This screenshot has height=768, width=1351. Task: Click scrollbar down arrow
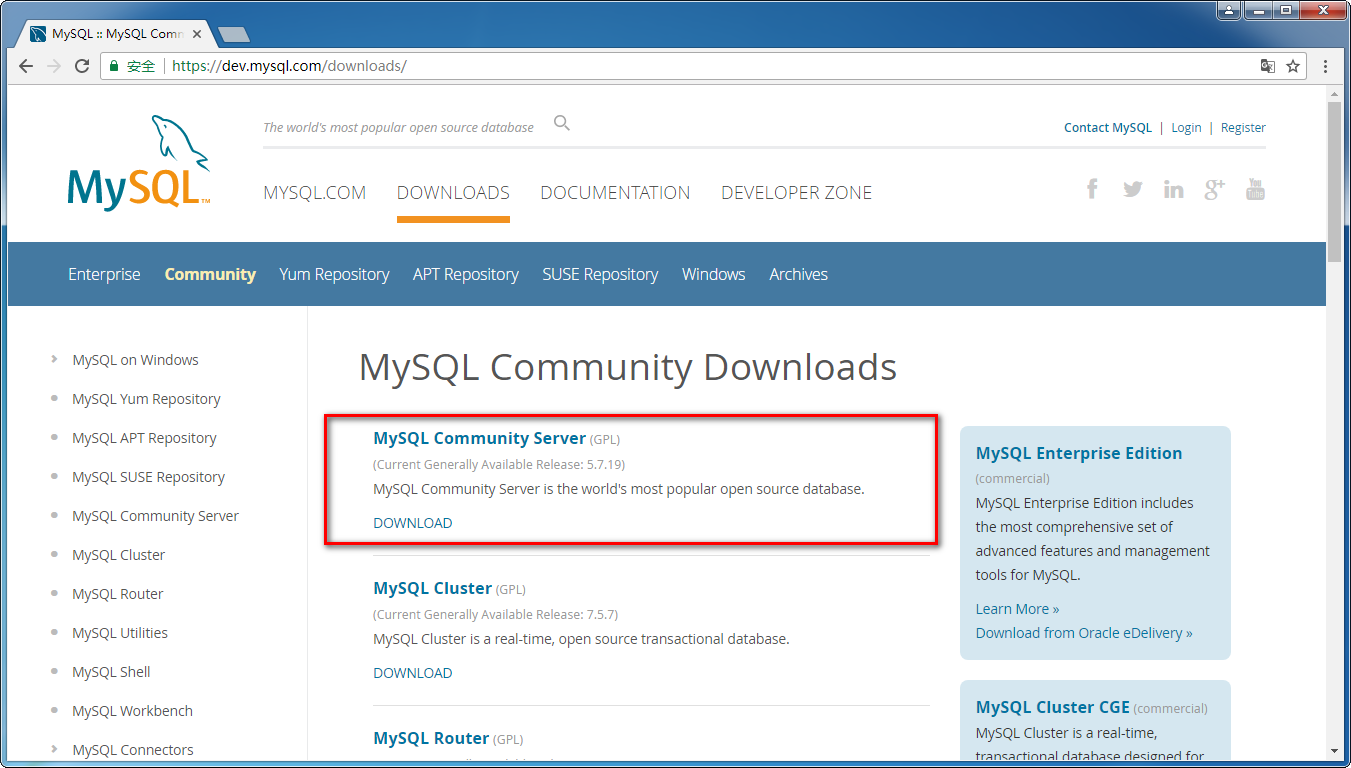1334,751
